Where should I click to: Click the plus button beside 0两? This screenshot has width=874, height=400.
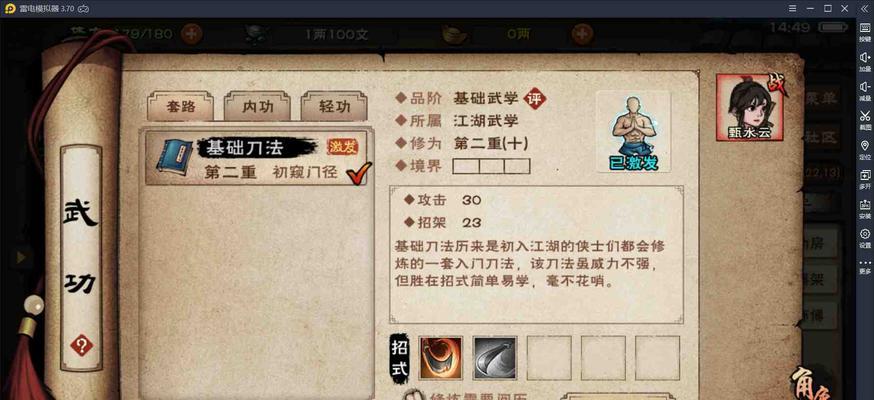coord(582,34)
